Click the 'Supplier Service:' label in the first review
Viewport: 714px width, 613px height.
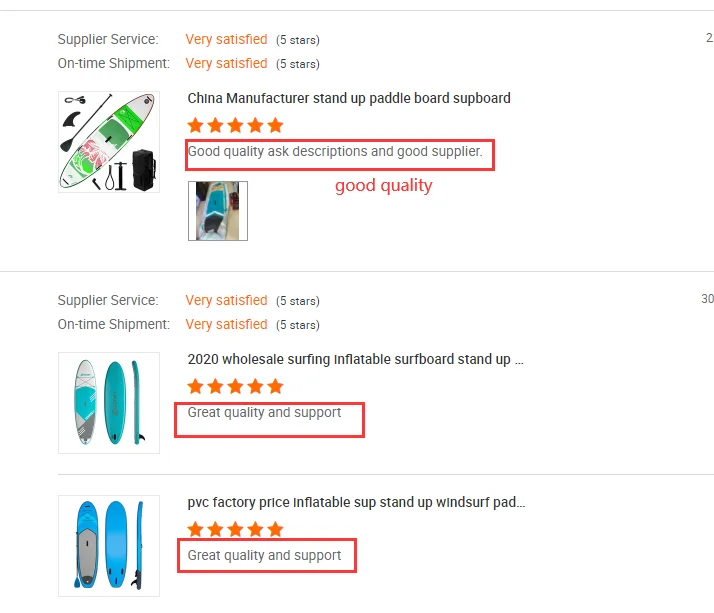[108, 39]
